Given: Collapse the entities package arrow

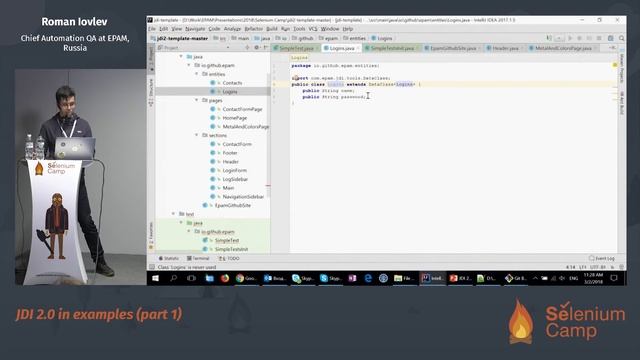Looking at the screenshot, I should (x=197, y=74).
